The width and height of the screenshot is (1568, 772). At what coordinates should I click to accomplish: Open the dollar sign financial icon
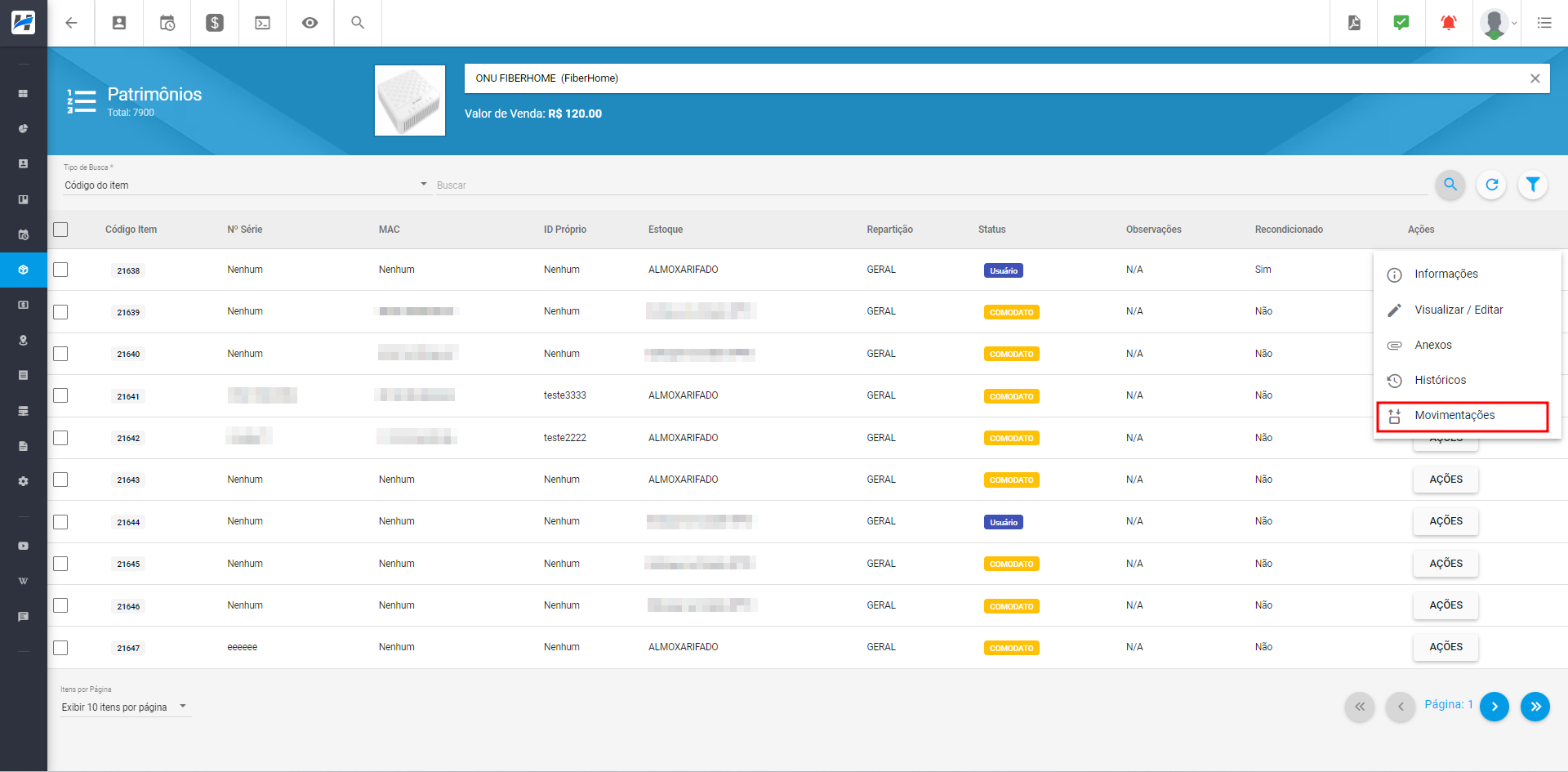215,23
